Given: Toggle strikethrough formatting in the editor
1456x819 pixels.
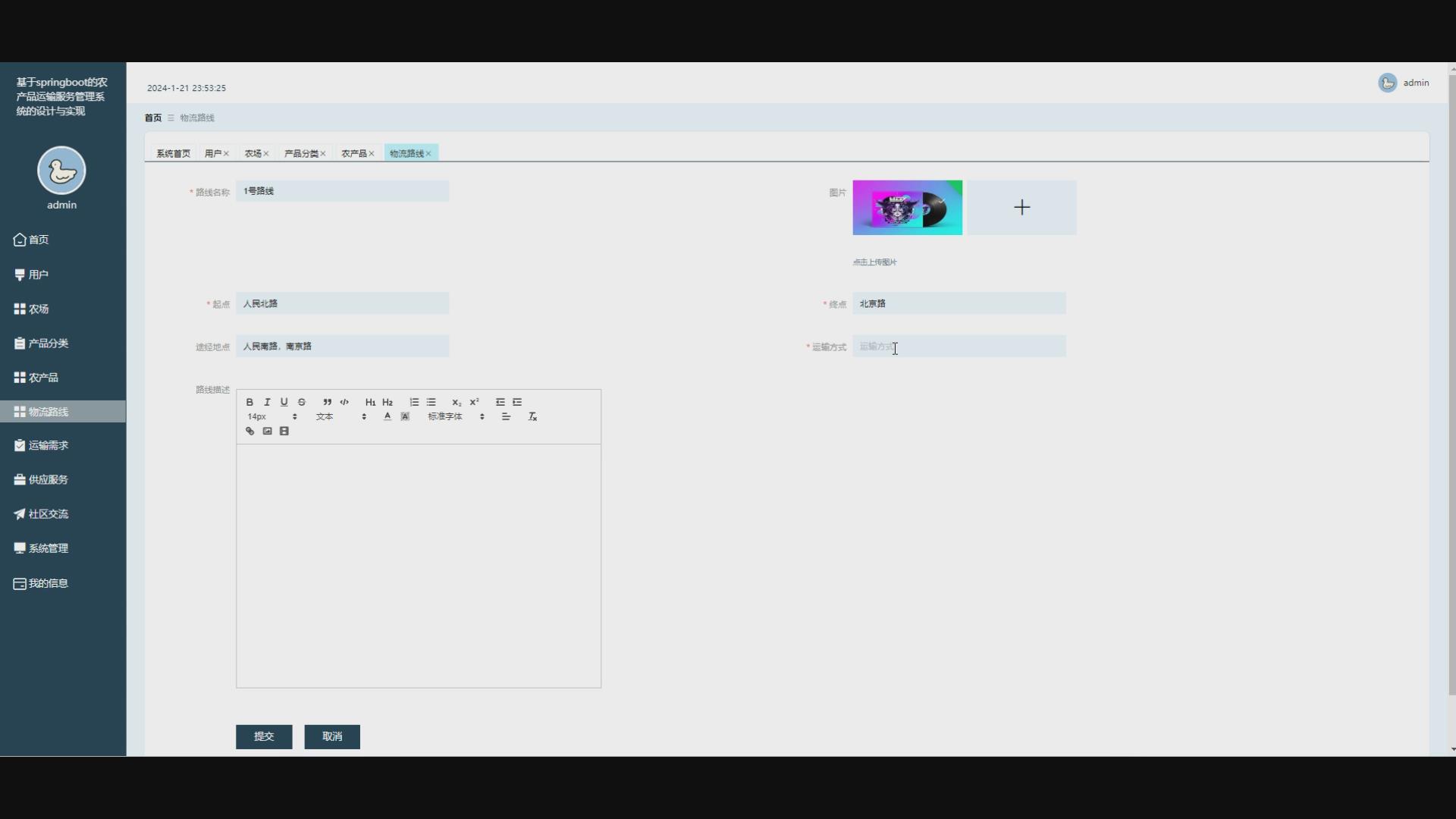Looking at the screenshot, I should 302,402.
